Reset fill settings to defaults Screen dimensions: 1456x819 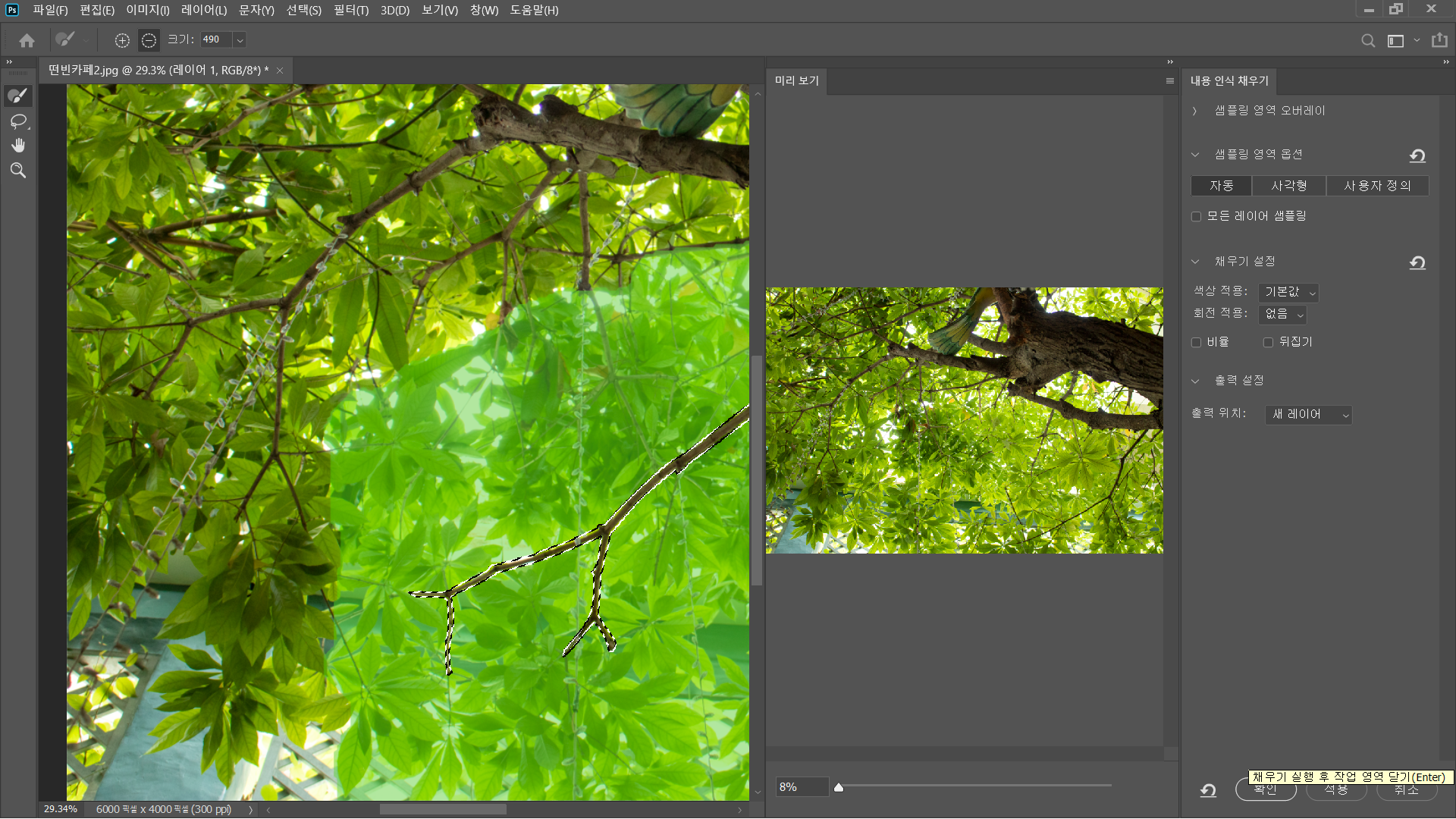click(x=1417, y=262)
